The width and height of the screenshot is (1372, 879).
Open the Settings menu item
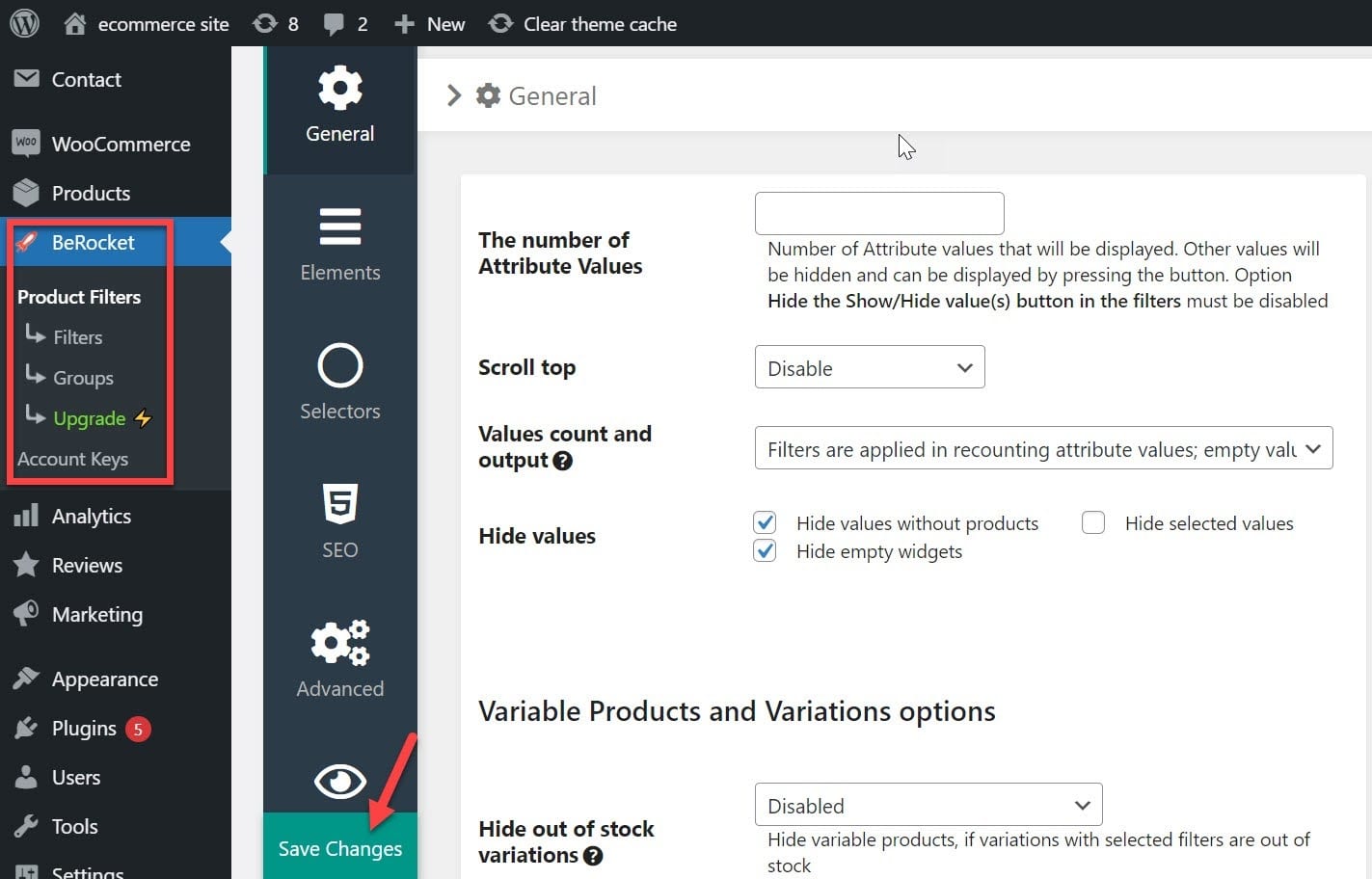[116, 869]
